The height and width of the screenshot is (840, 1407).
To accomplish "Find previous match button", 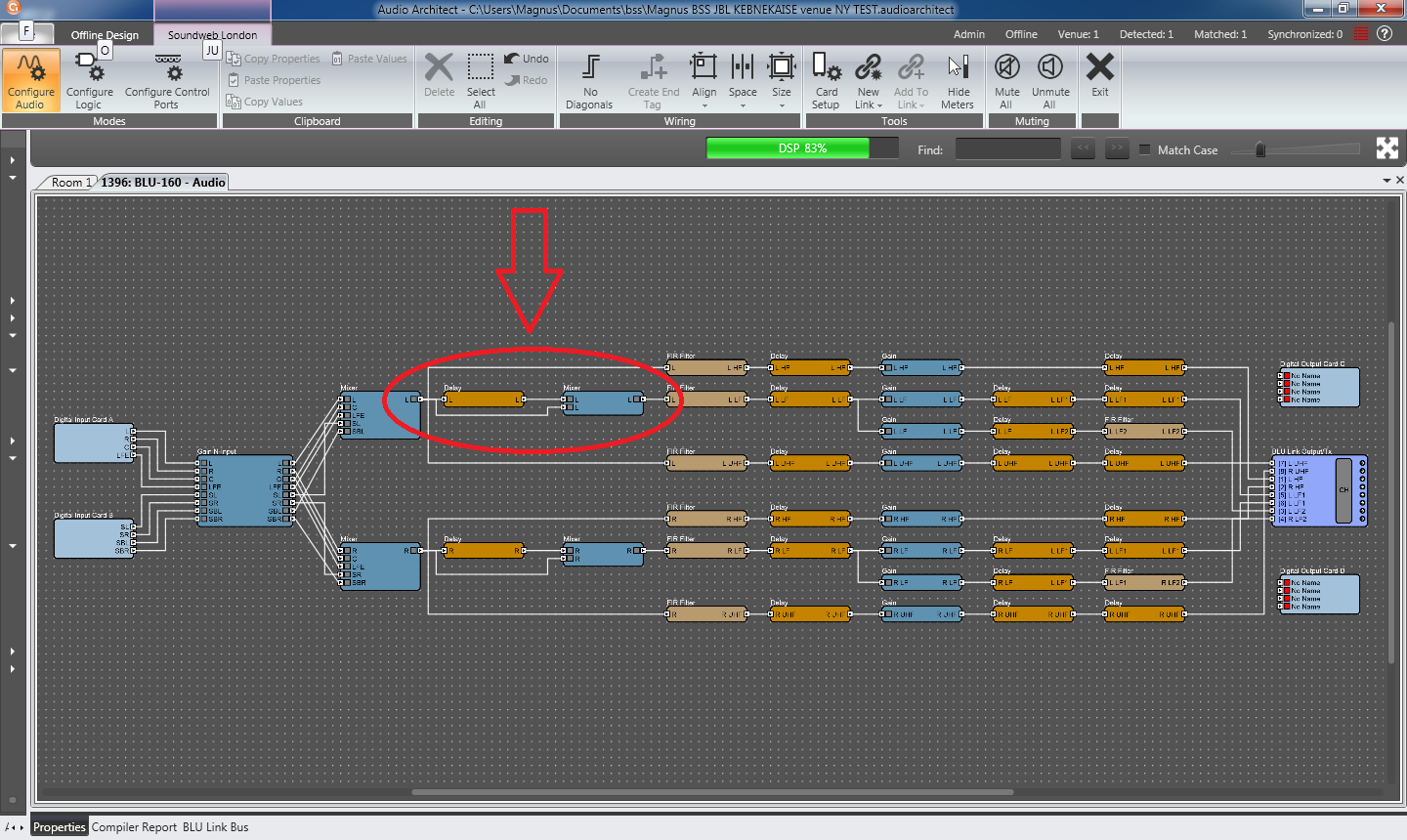I will click(x=1083, y=148).
